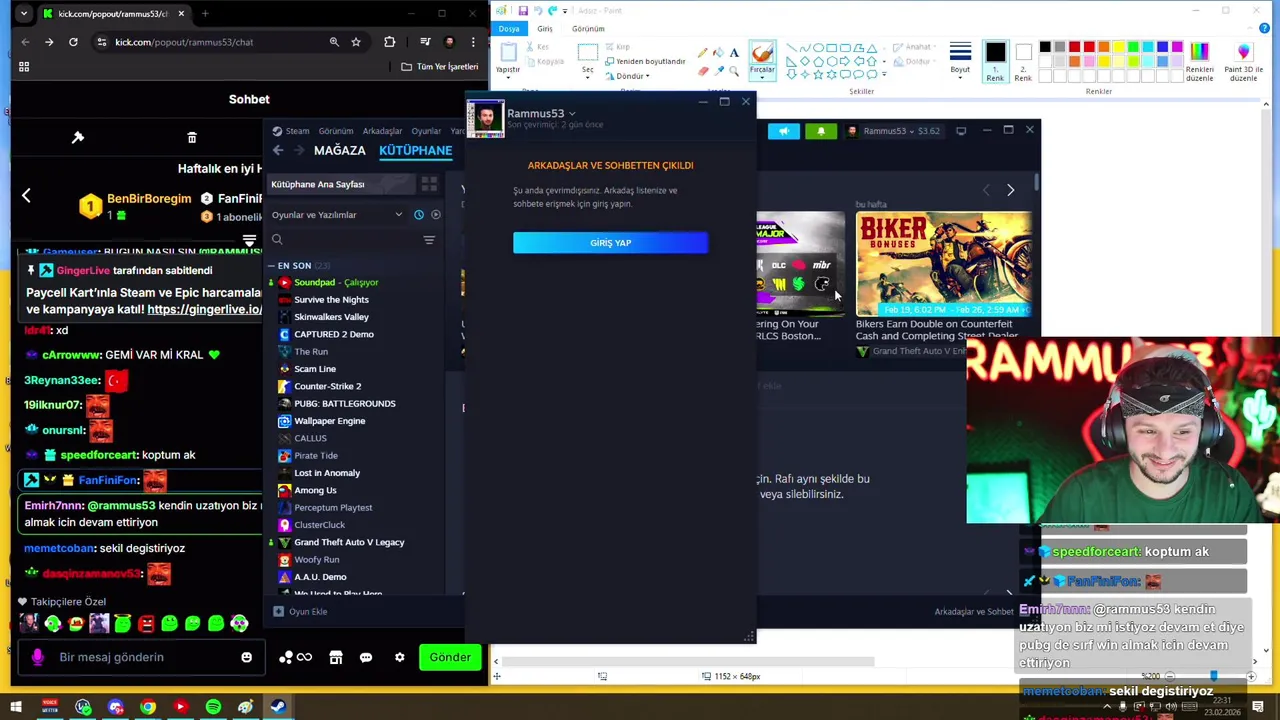This screenshot has height=720, width=1280.
Task: Open the Doldur fill dropdown in Paint
Action: click(x=915, y=61)
